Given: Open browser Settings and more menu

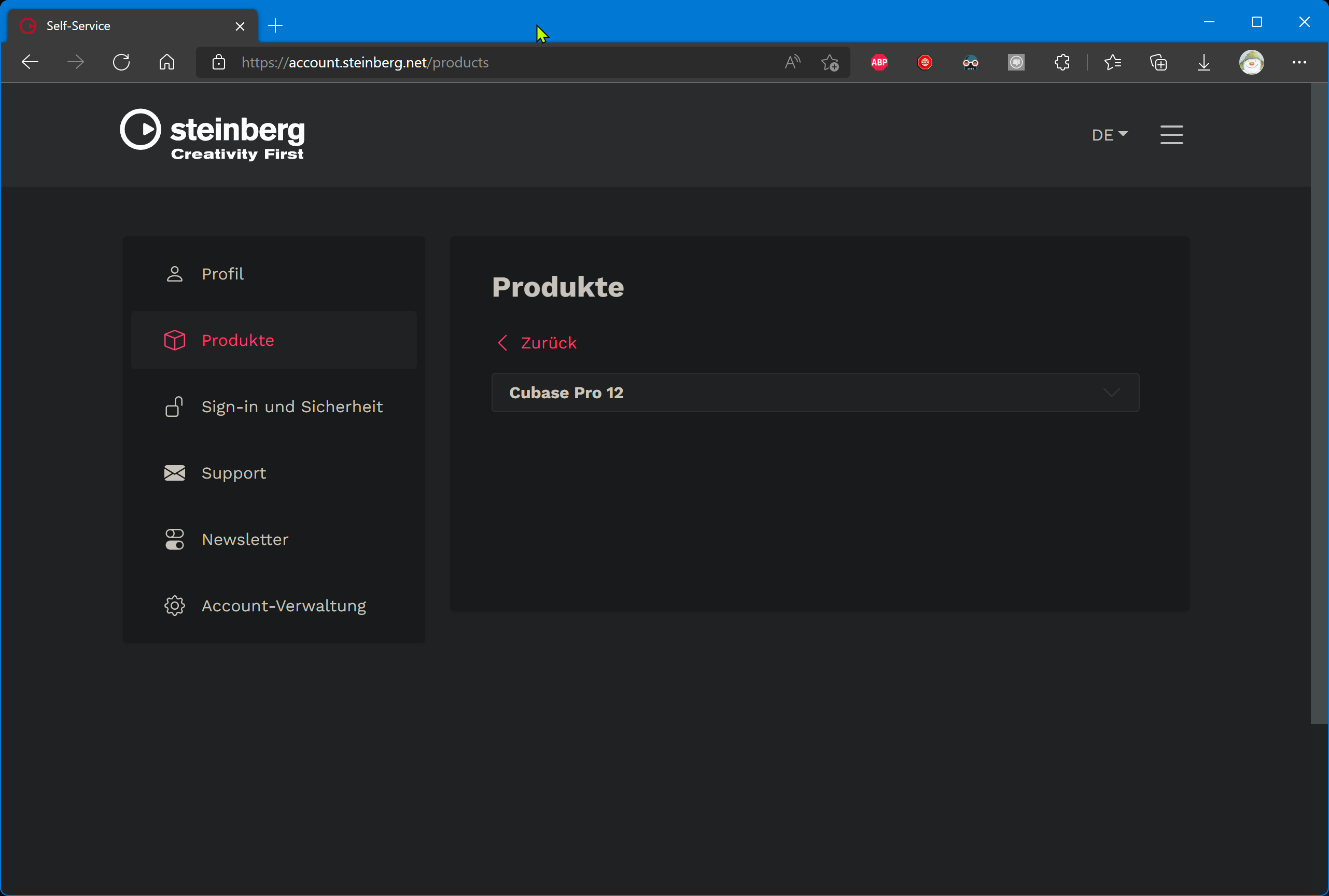Looking at the screenshot, I should pos(1299,62).
